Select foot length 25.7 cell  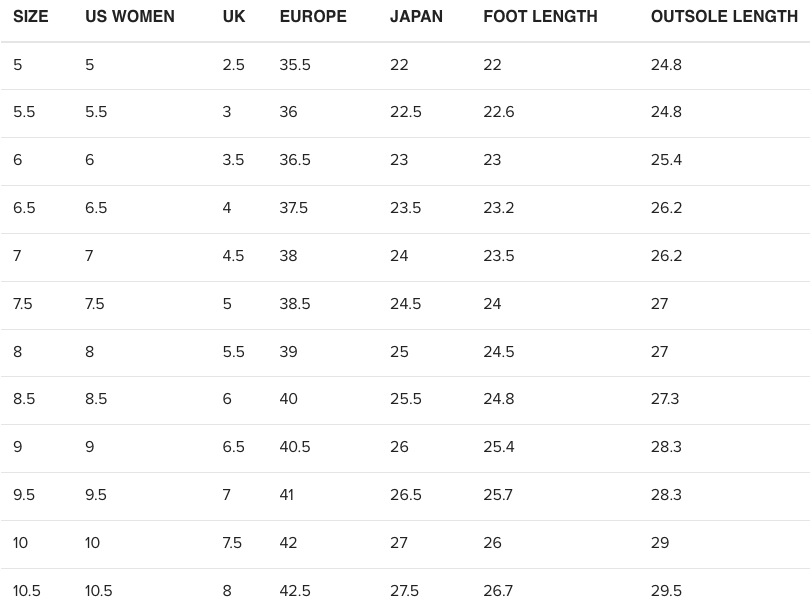coord(498,495)
